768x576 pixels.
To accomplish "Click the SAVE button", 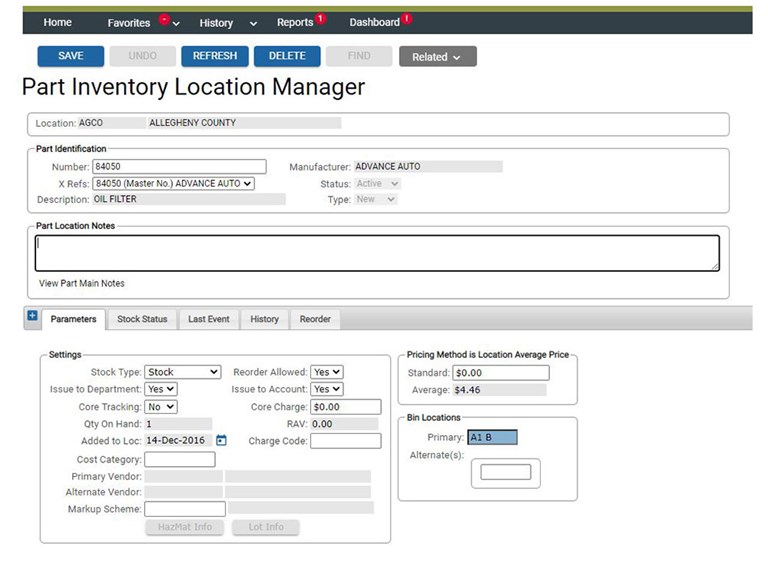I will pyautogui.click(x=71, y=56).
